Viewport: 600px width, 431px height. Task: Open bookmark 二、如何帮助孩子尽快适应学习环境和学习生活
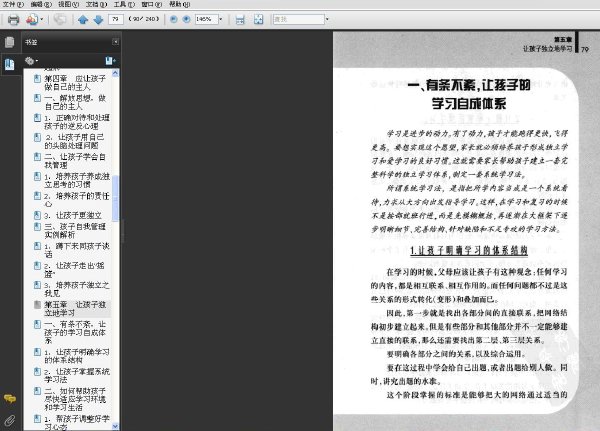click(75, 399)
